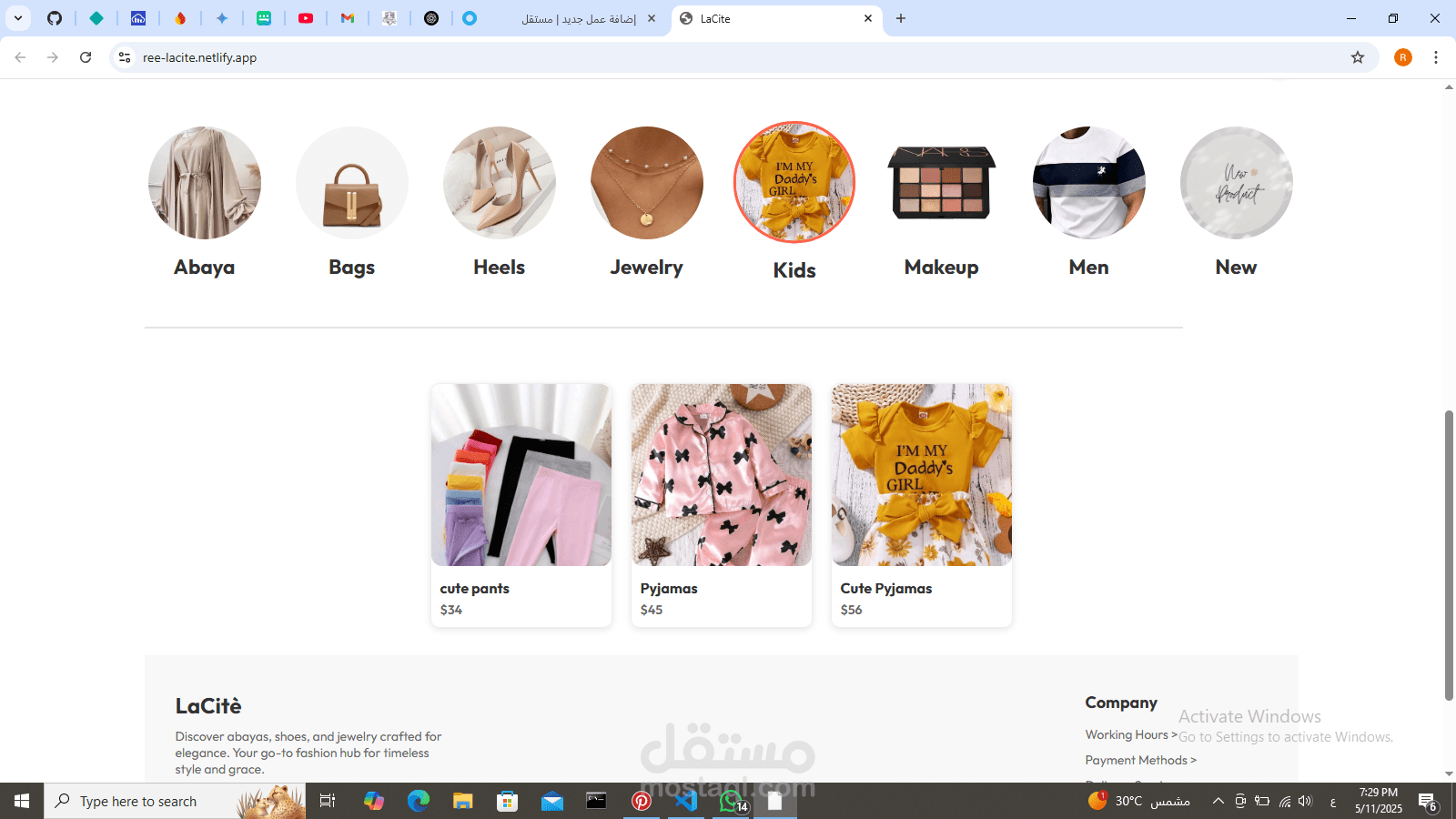Open the Windows Start menu

(22, 801)
